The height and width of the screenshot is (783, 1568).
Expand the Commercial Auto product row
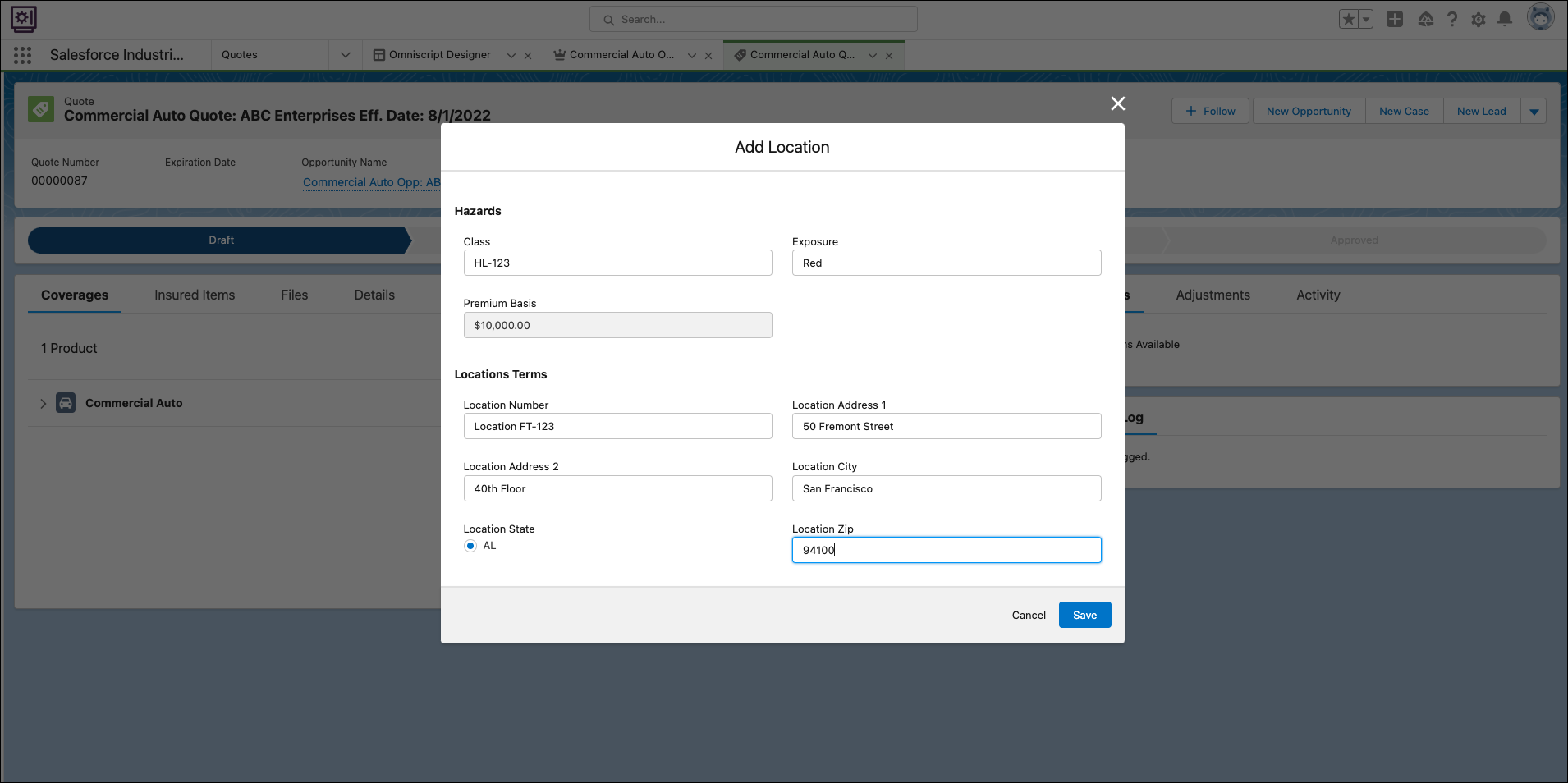click(44, 404)
